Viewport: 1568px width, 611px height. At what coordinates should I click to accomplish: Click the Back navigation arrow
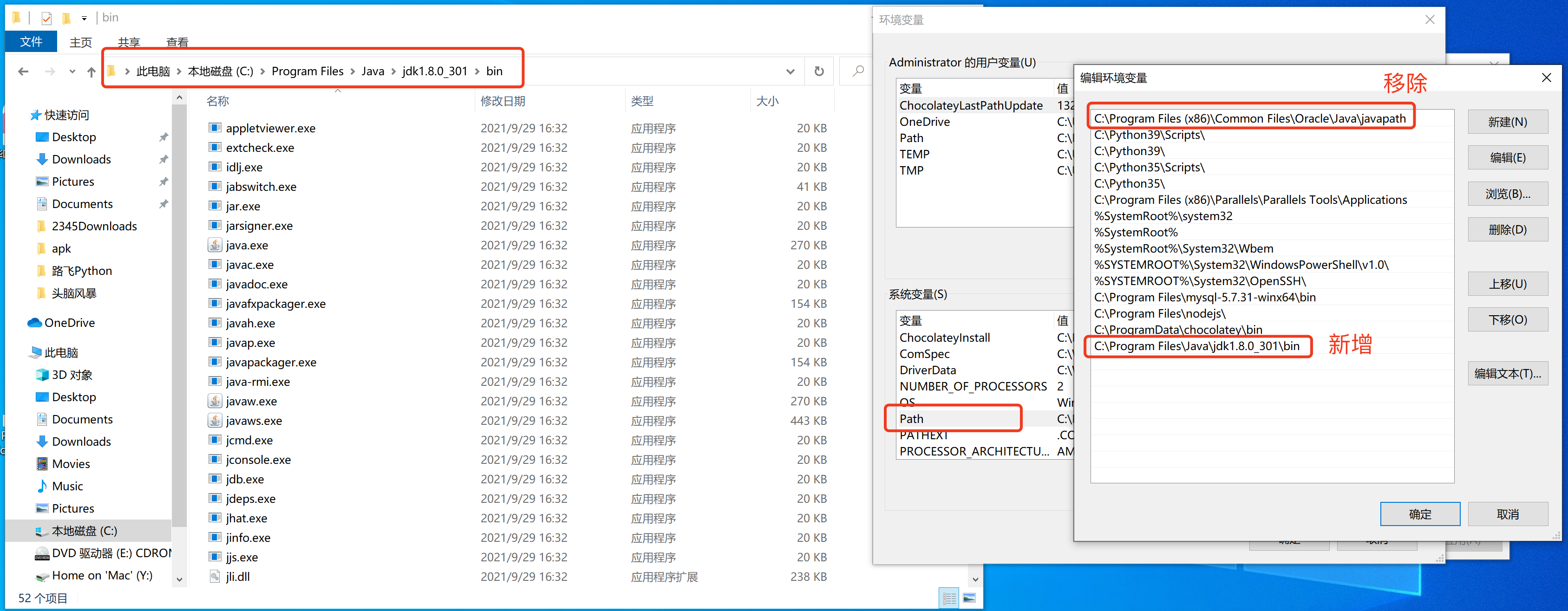click(23, 72)
